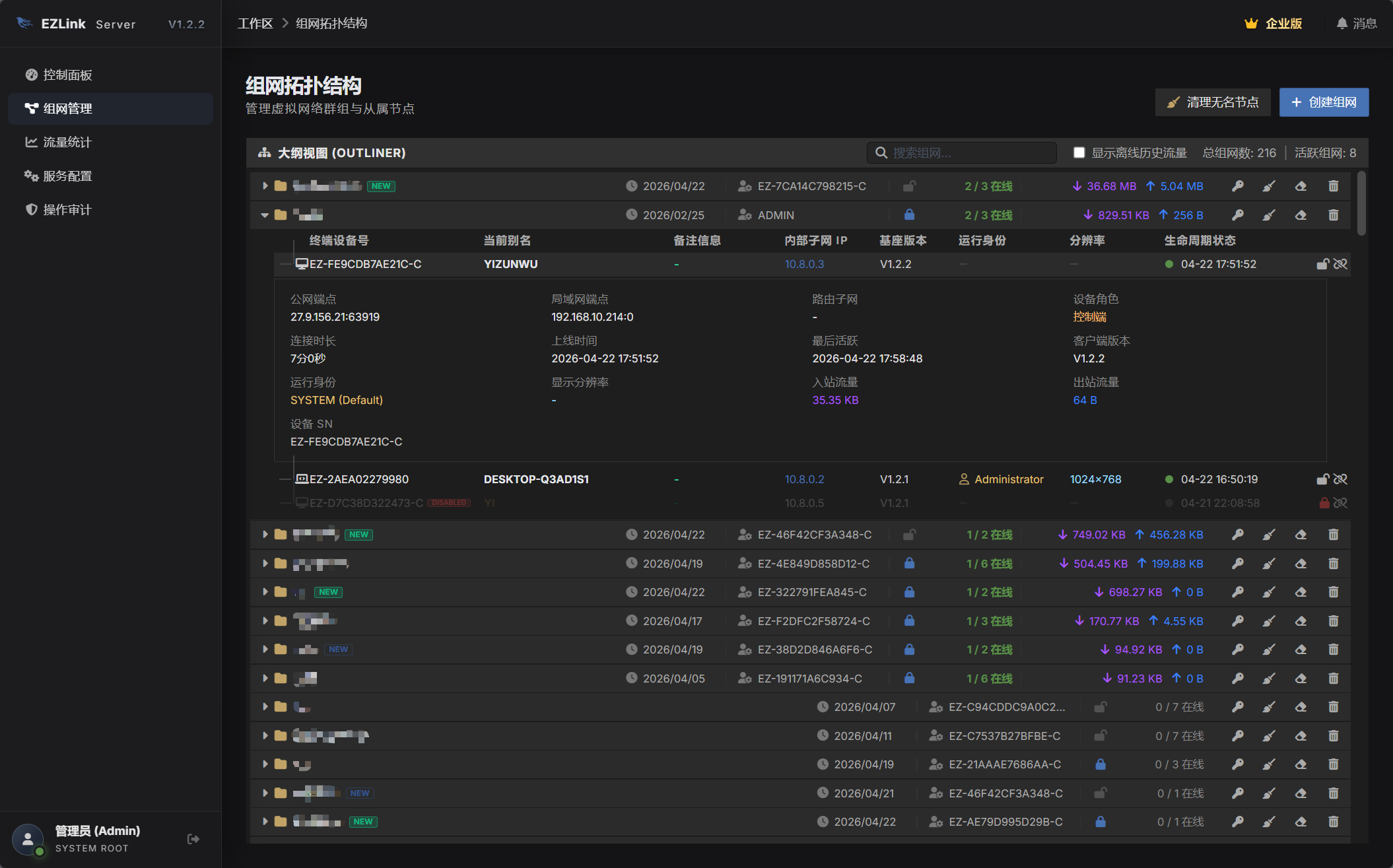The image size is (1393, 868).
Task: Click the 创建组网 button
Action: click(x=1324, y=102)
